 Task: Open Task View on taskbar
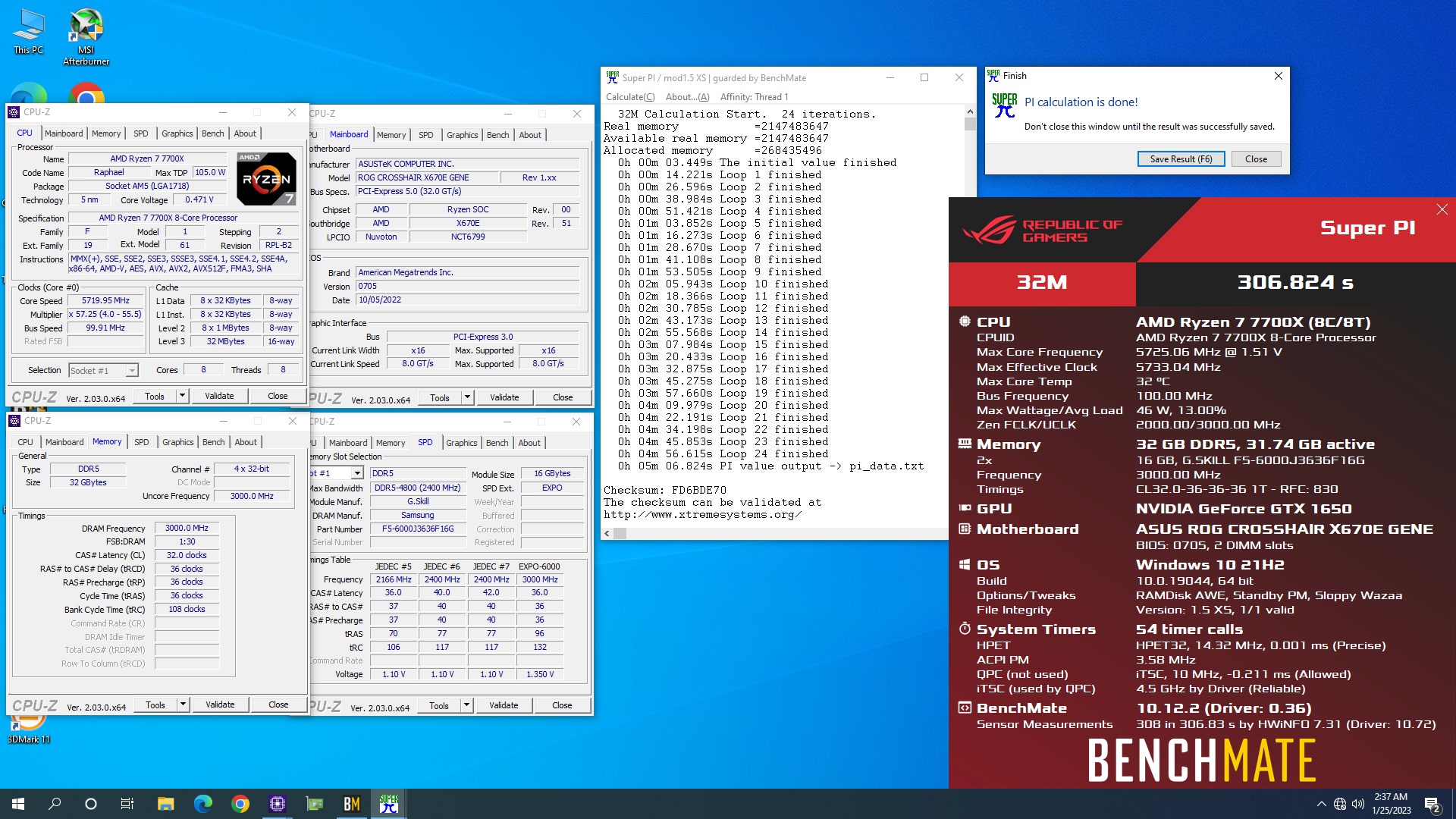[127, 804]
